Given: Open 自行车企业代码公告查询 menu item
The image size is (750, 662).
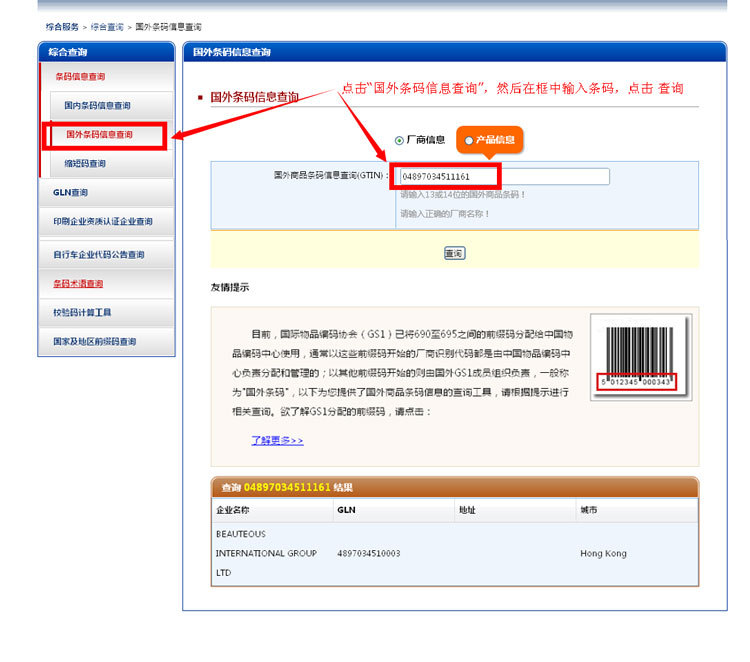Looking at the screenshot, I should [x=99, y=255].
